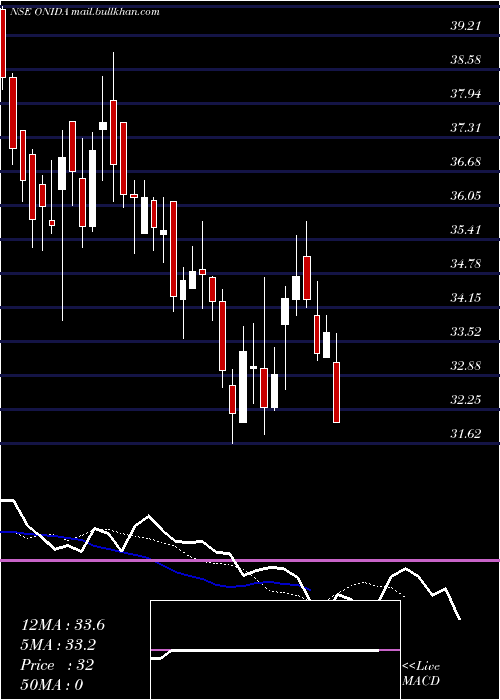Click the 36.05 price axis label
This screenshot has height=700, width=500.
[x=465, y=196]
